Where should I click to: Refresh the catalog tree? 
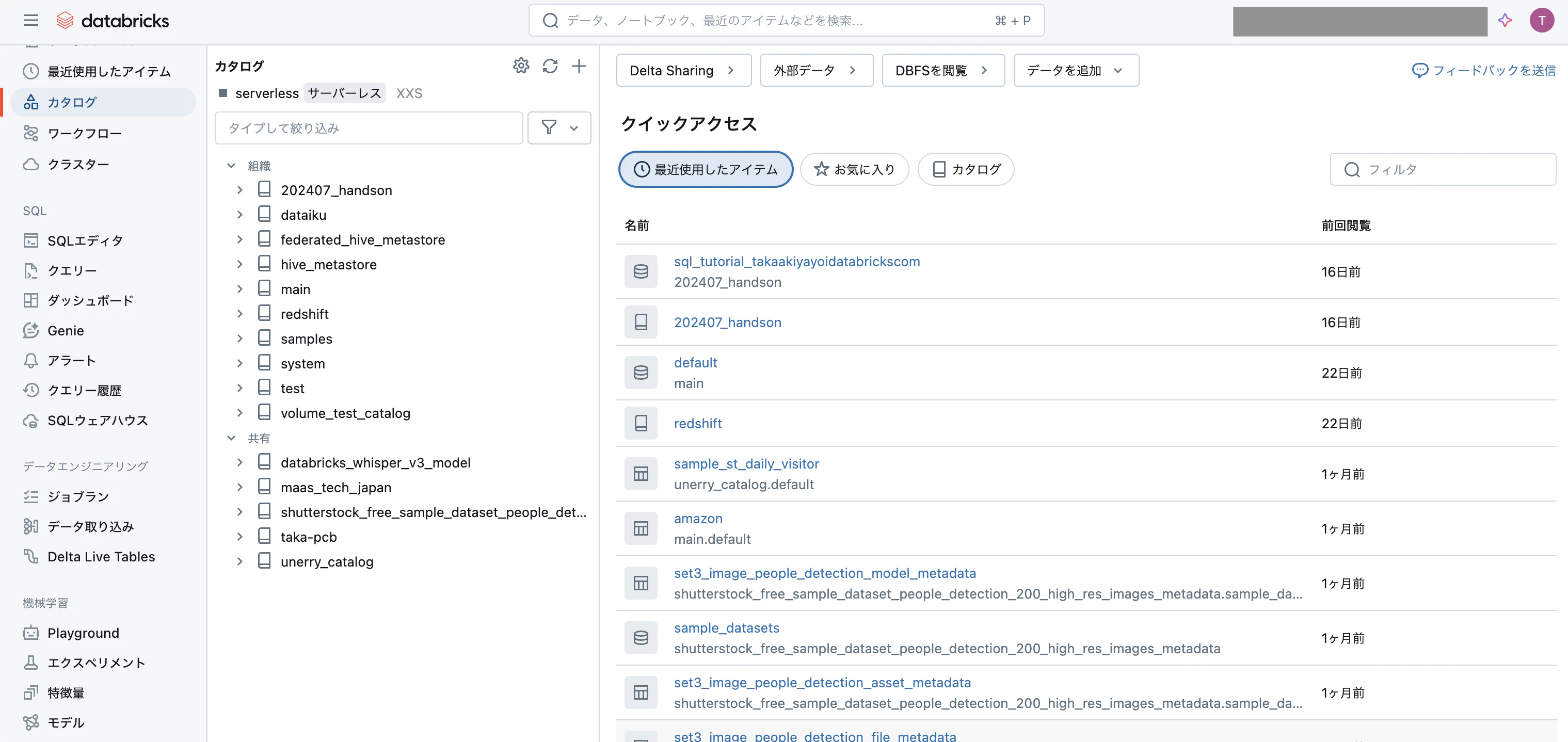[550, 66]
